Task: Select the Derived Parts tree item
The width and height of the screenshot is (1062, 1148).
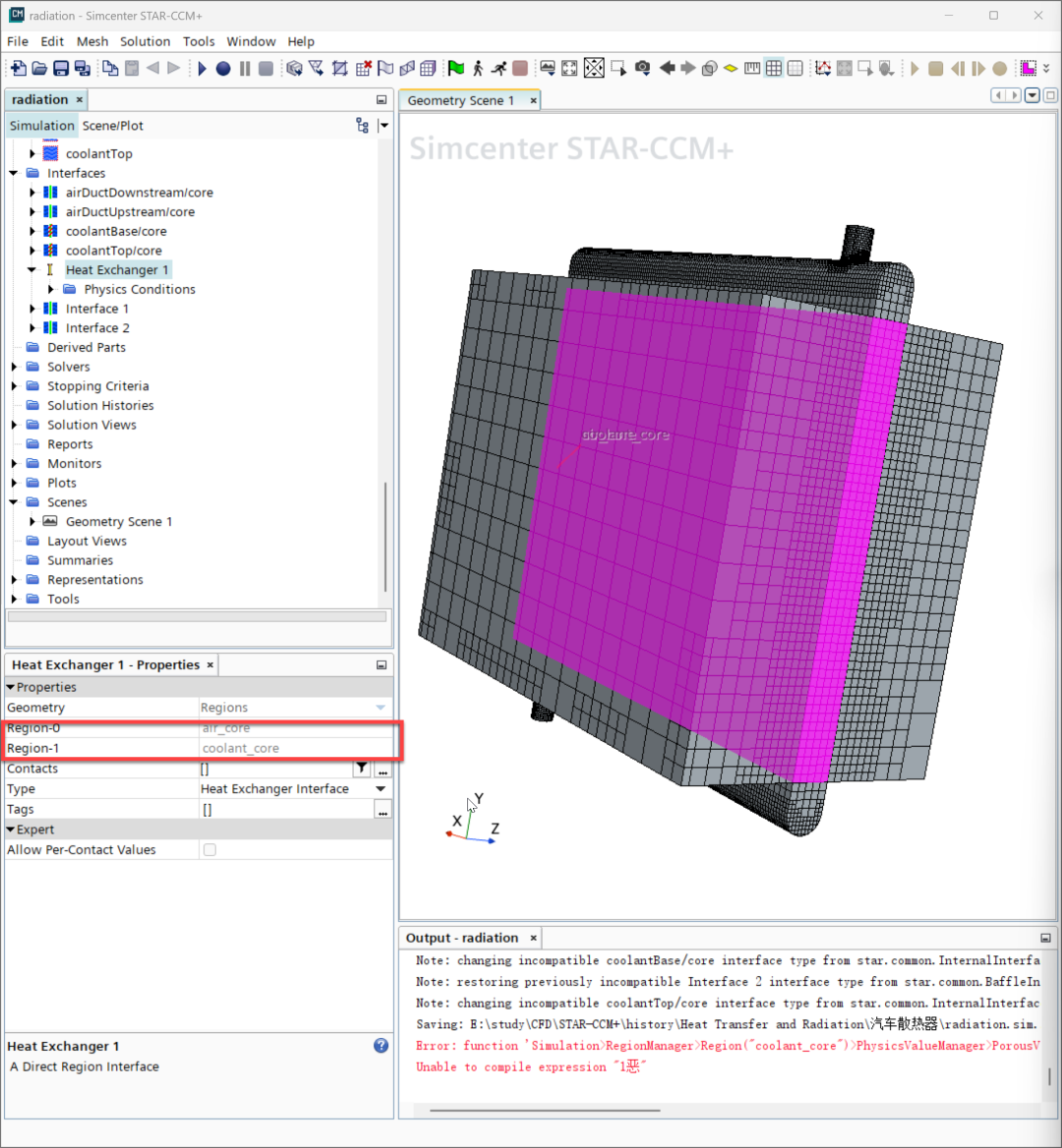Action: [87, 347]
